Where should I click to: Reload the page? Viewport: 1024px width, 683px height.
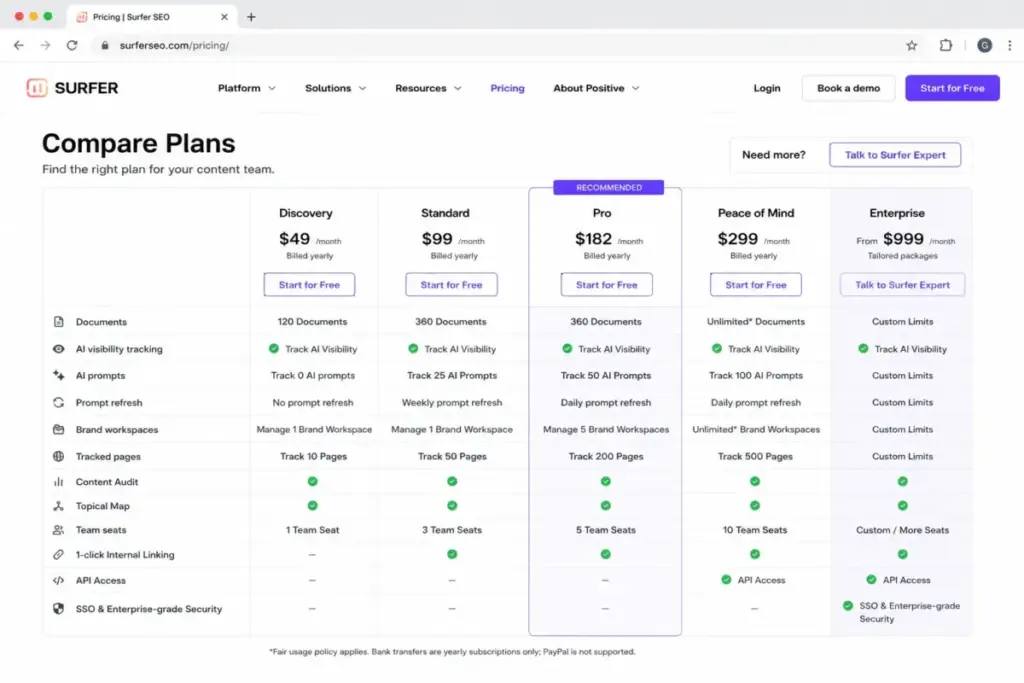72,45
